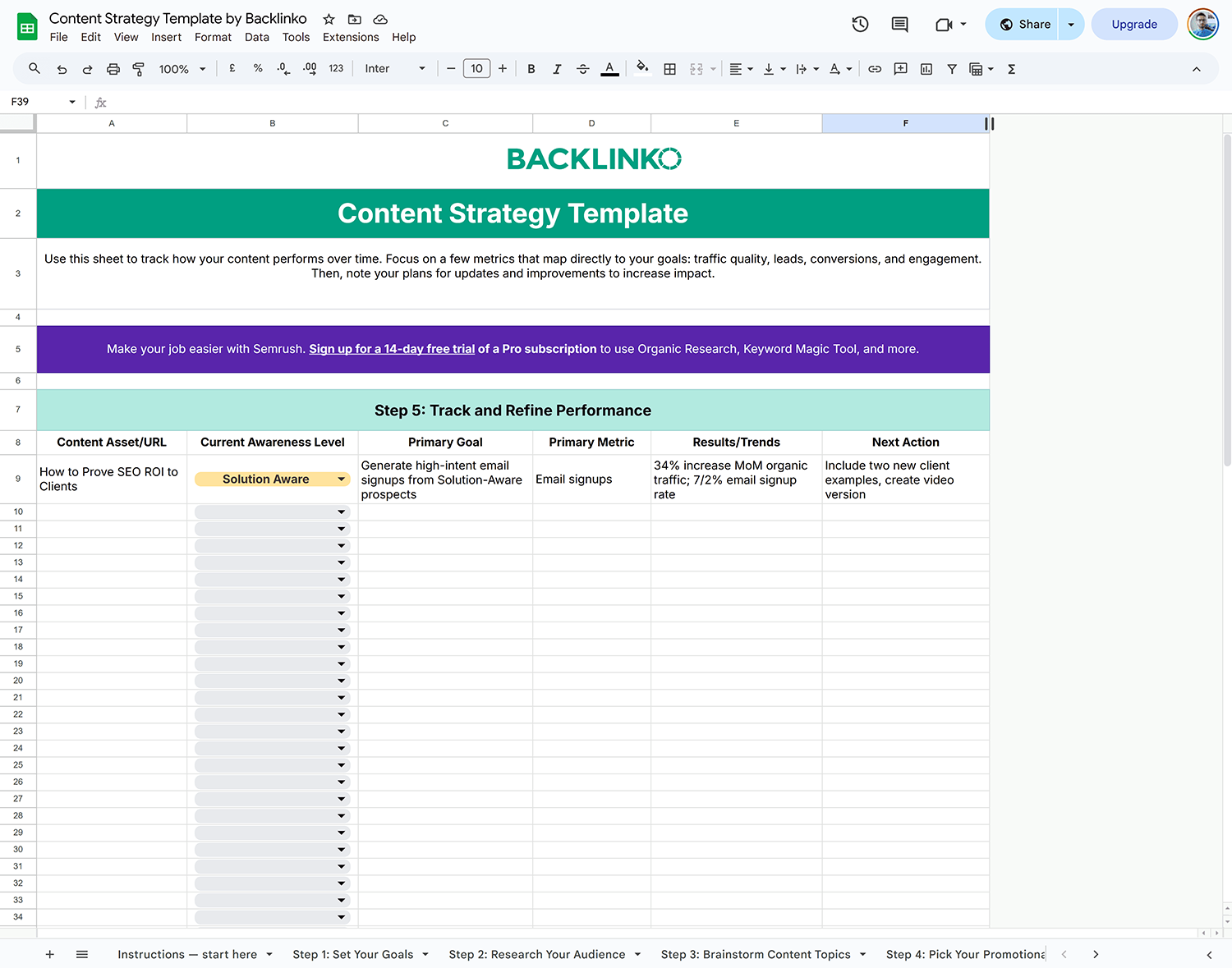Open the search the menus tool

(x=34, y=69)
